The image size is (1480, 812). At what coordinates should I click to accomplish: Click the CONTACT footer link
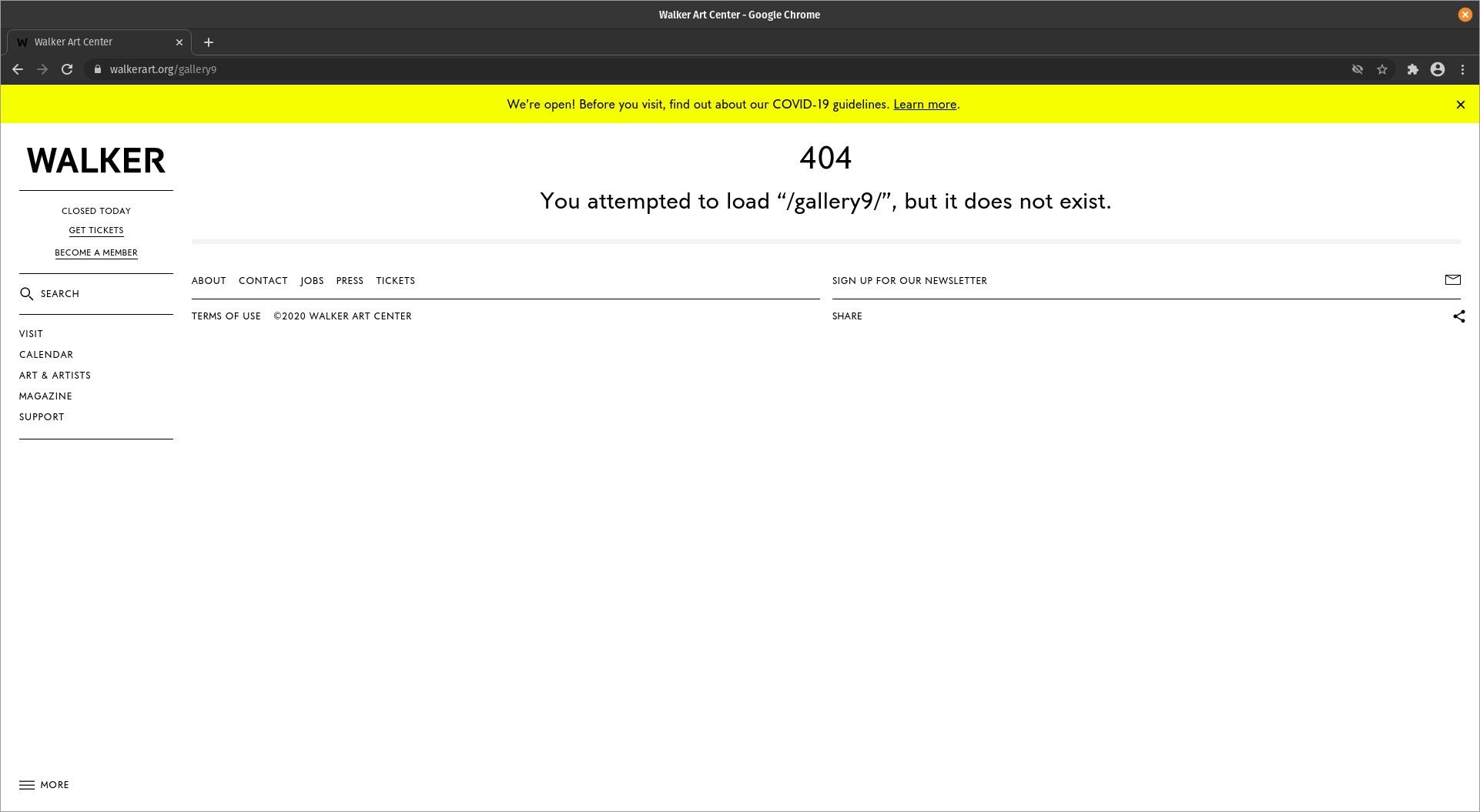(x=263, y=281)
